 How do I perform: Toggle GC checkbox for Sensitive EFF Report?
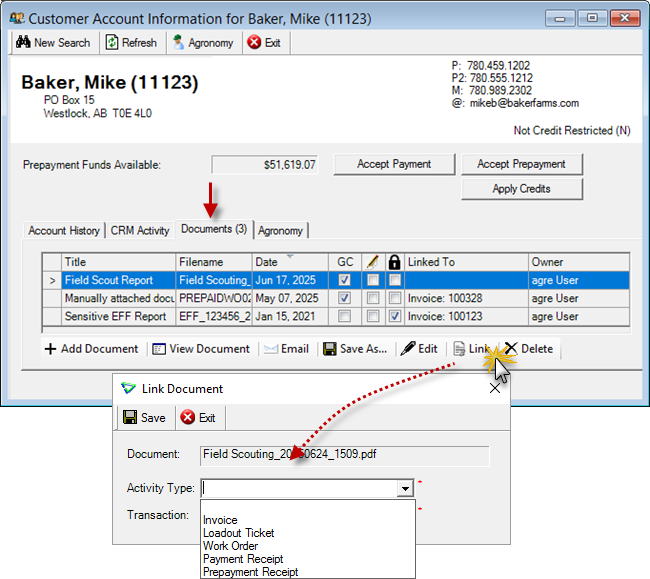point(344,316)
